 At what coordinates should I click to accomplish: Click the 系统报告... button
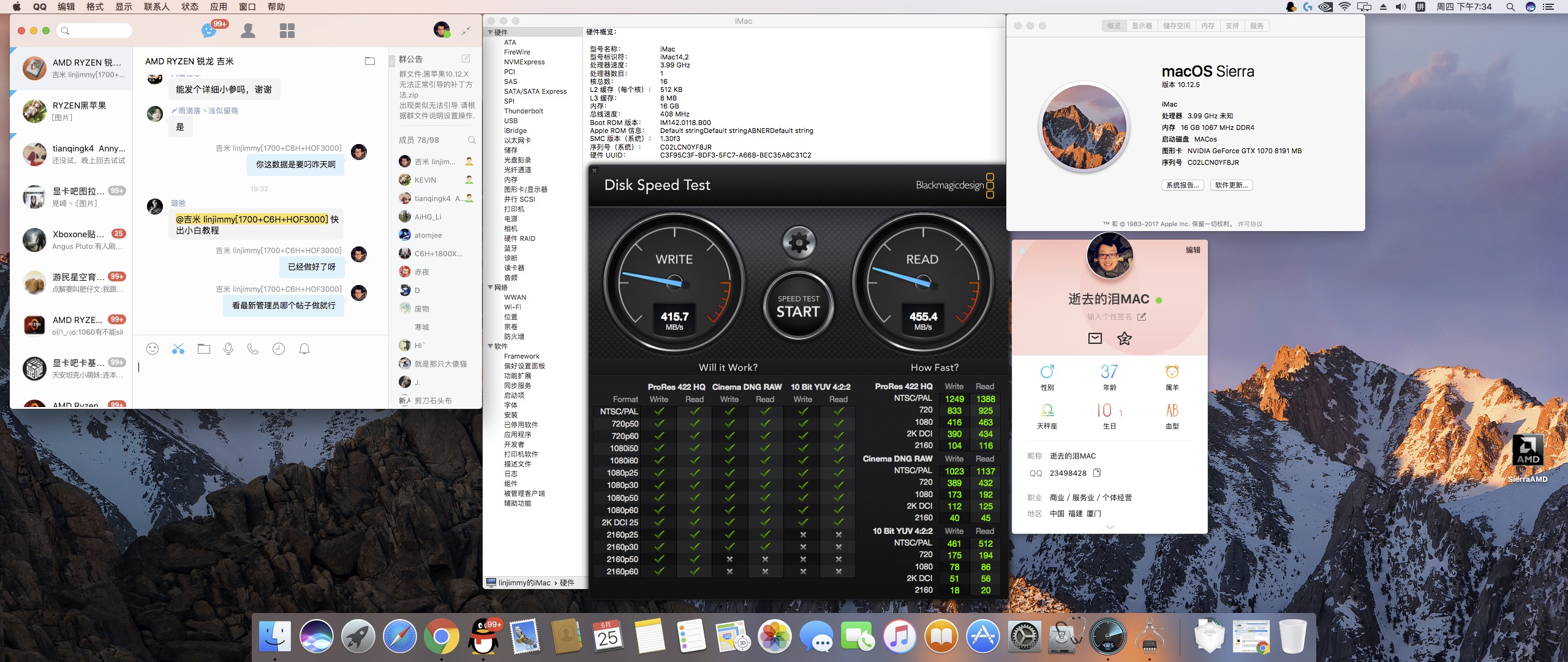(x=1183, y=185)
